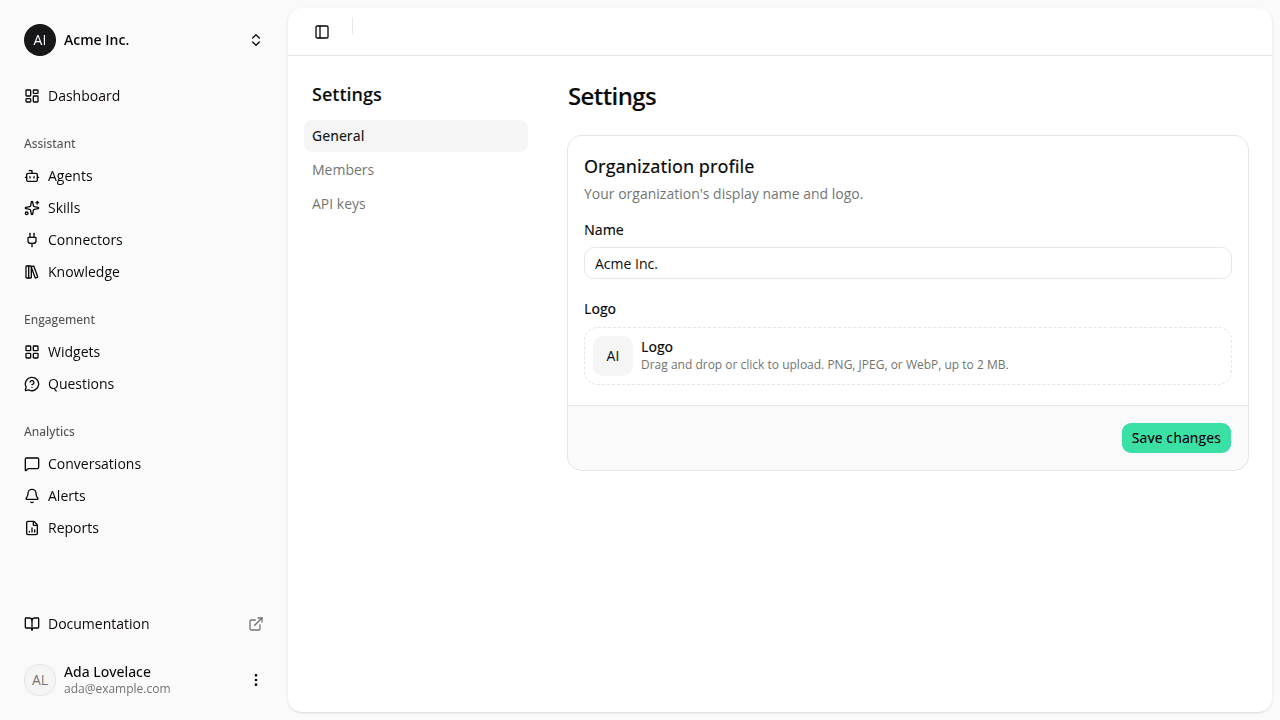1280x720 pixels.
Task: Focus the organization Name input field
Action: [x=908, y=263]
